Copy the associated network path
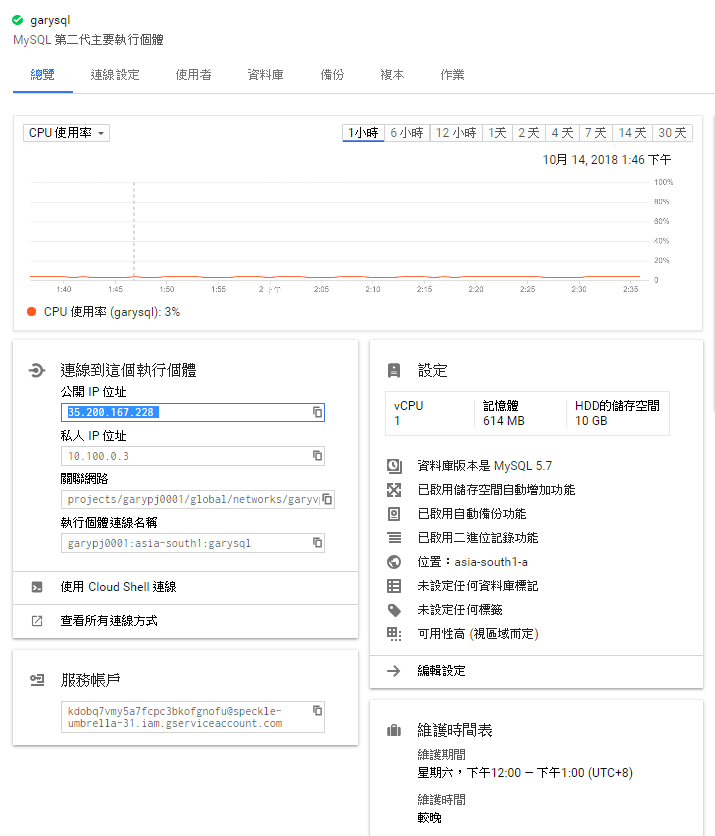The height and width of the screenshot is (836, 715). (327, 499)
